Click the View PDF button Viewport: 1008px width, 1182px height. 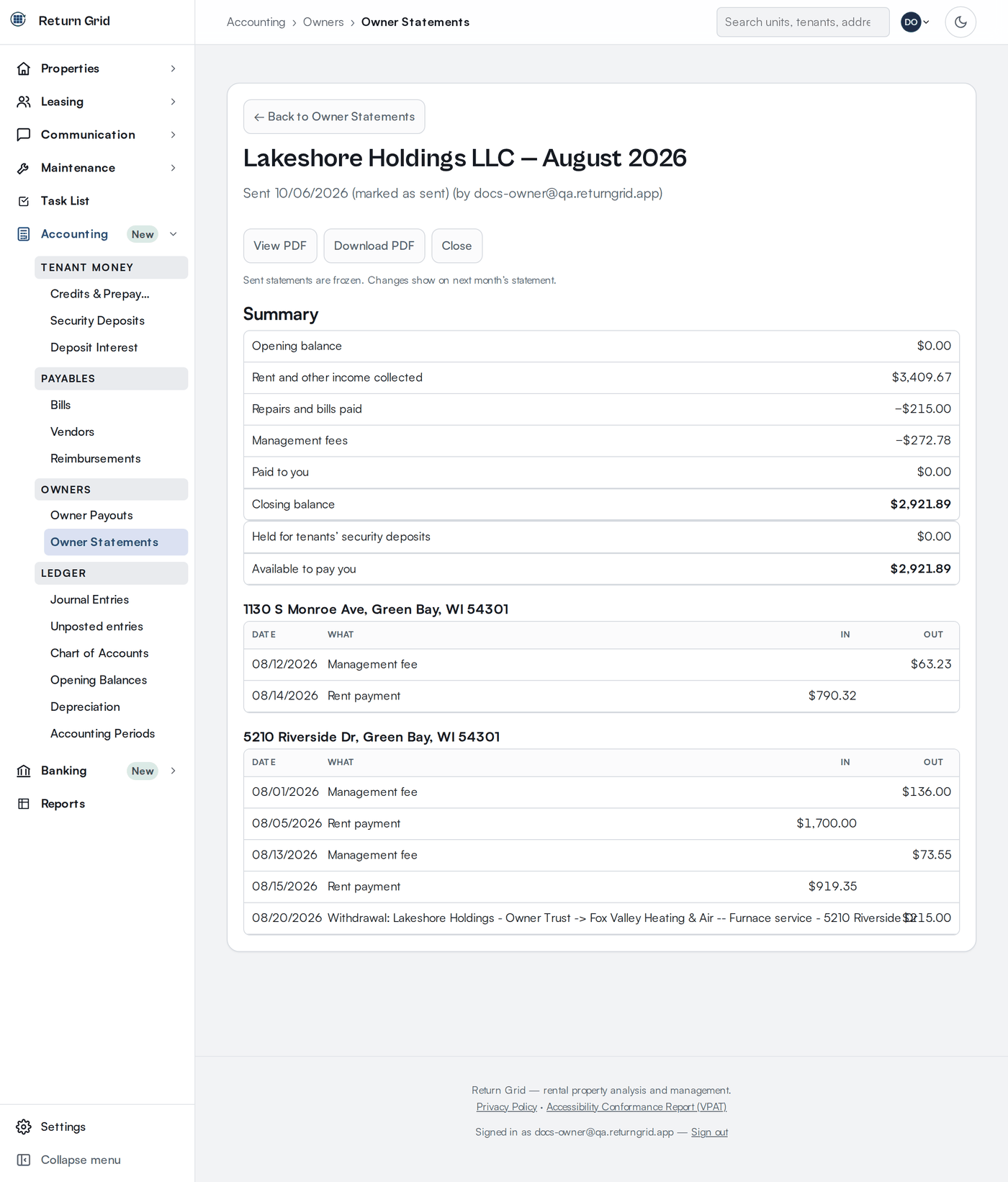point(280,246)
